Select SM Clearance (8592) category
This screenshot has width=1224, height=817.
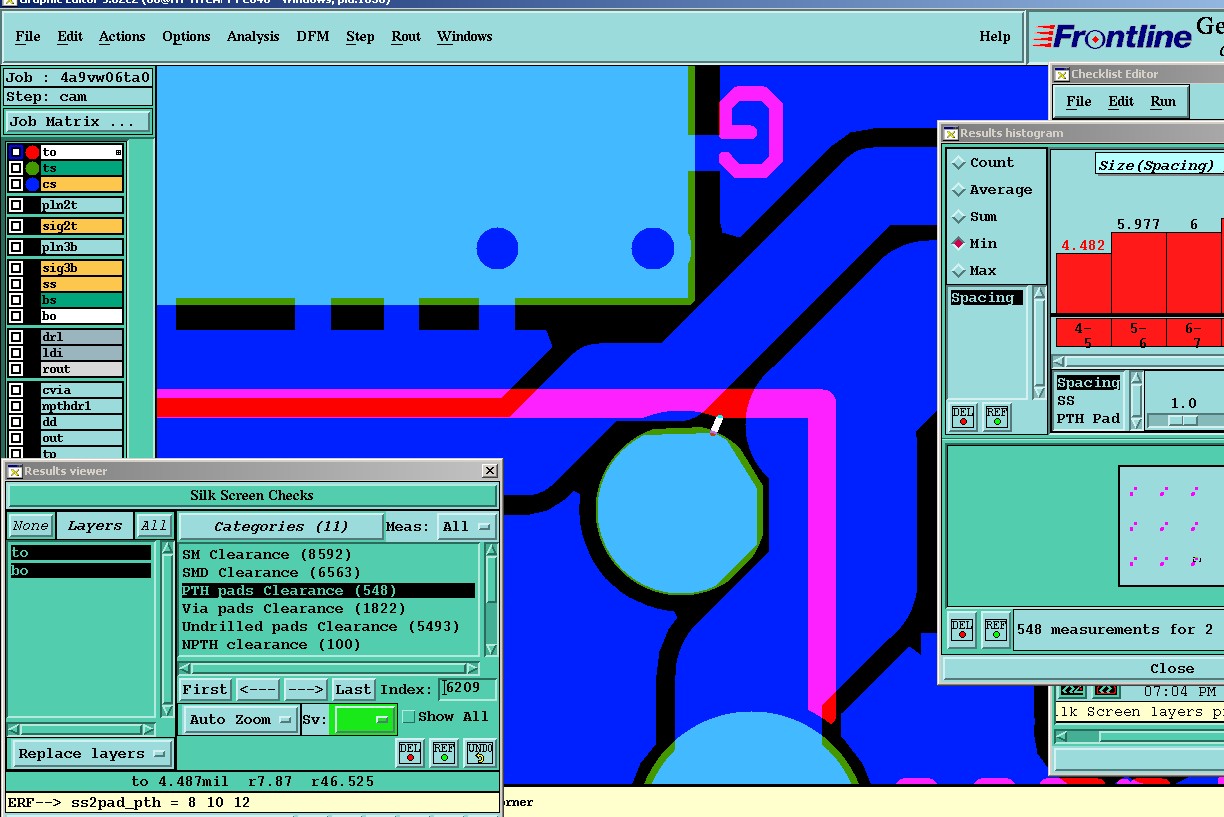click(328, 555)
